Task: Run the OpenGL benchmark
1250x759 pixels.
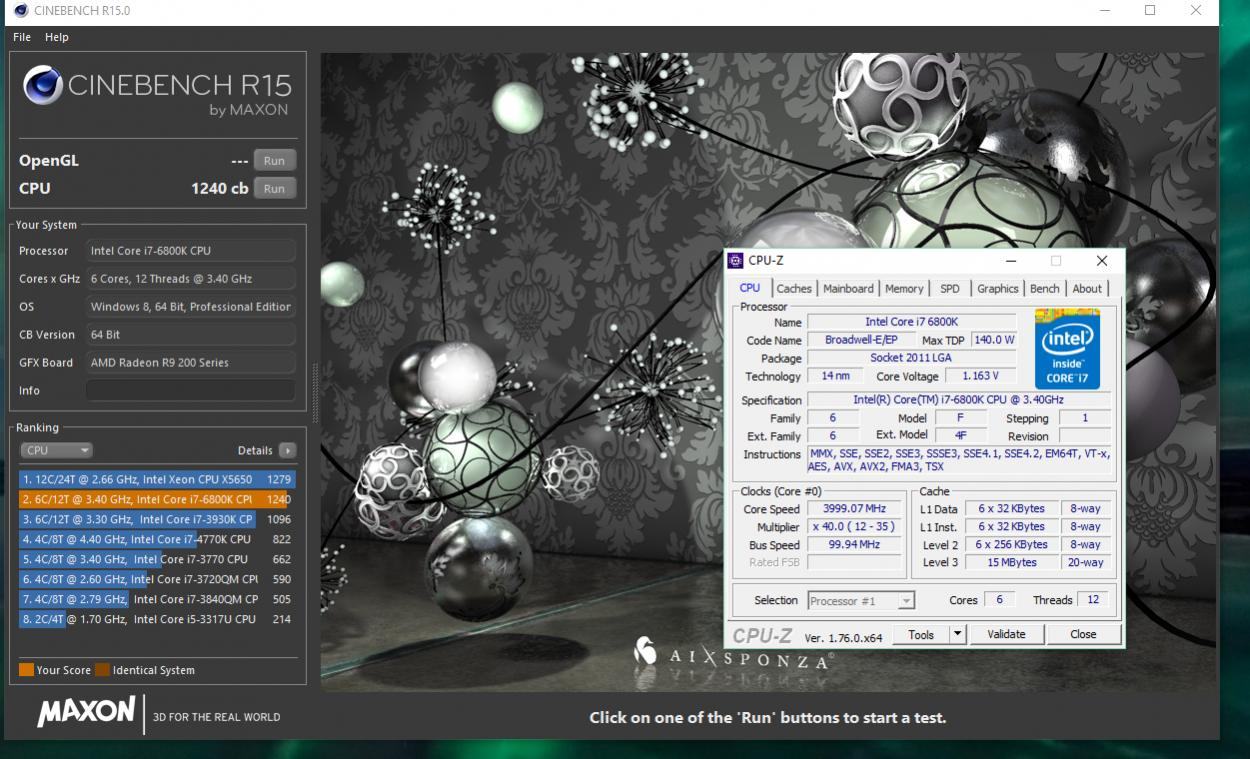Action: (x=274, y=160)
